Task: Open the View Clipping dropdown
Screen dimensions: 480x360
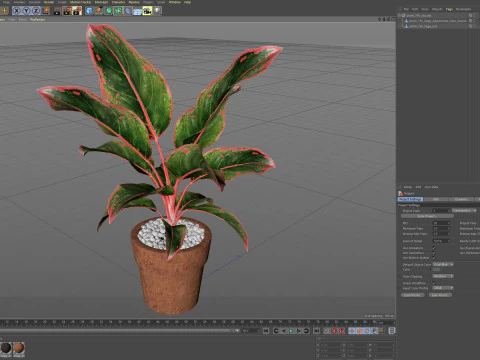Action: pyautogui.click(x=443, y=276)
